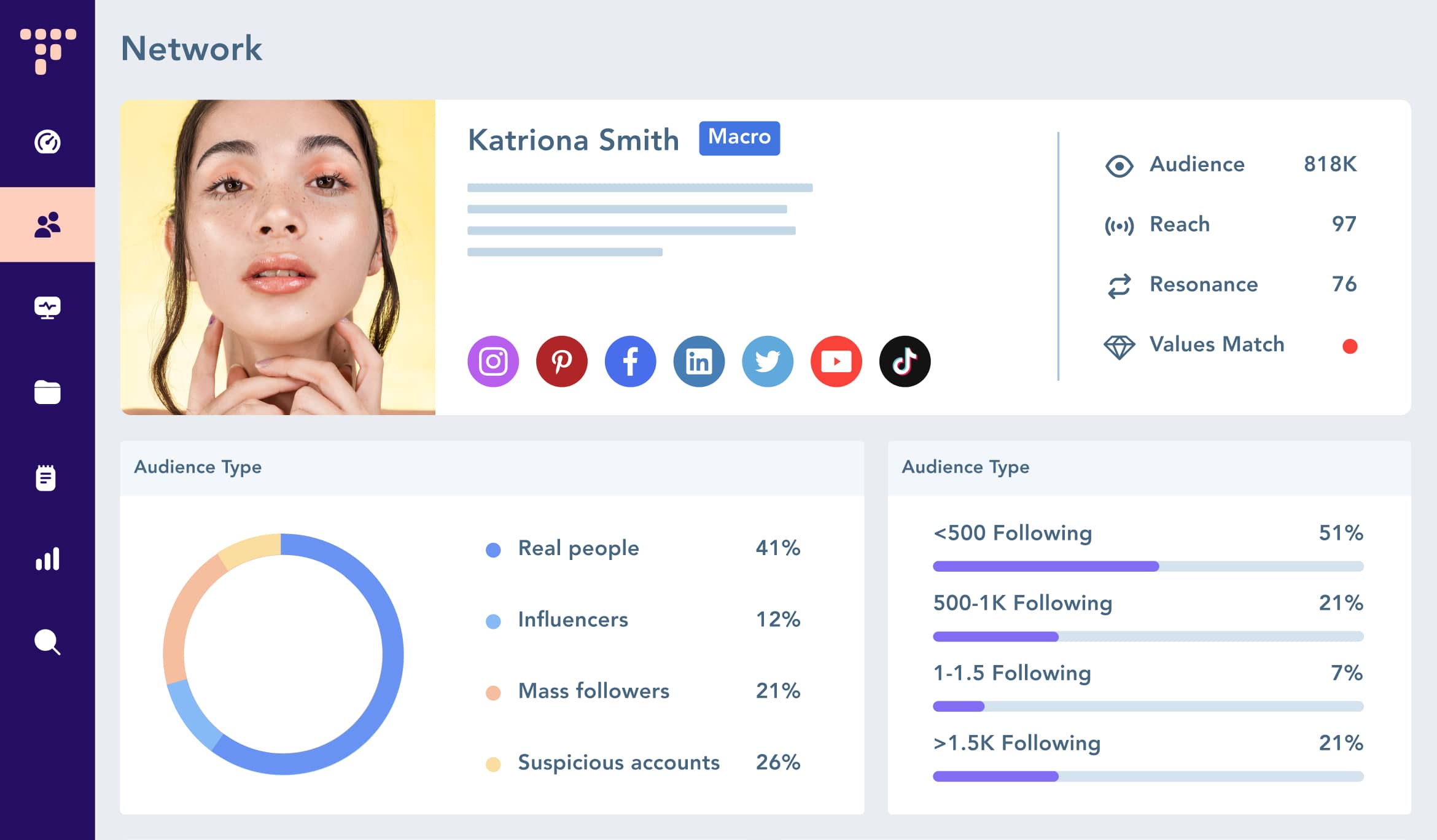This screenshot has height=840, width=1437.
Task: Click the 7% following value
Action: pyautogui.click(x=1347, y=672)
